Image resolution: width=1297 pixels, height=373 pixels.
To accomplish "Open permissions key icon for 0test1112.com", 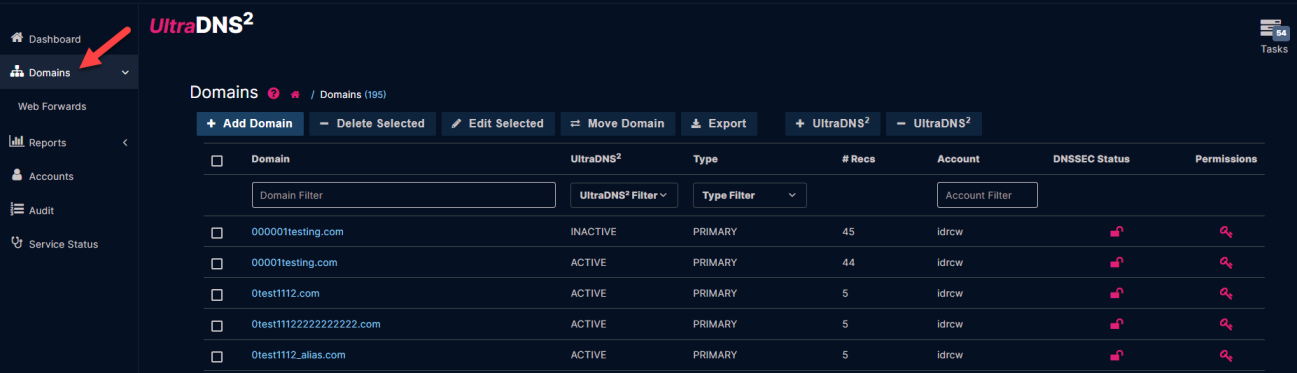I will coord(1226,294).
